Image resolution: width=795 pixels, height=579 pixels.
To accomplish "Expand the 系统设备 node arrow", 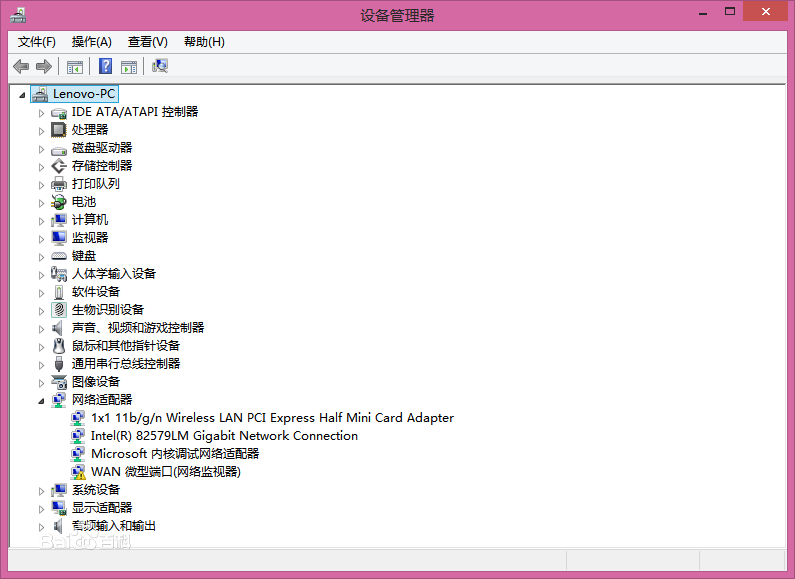I will point(41,491).
